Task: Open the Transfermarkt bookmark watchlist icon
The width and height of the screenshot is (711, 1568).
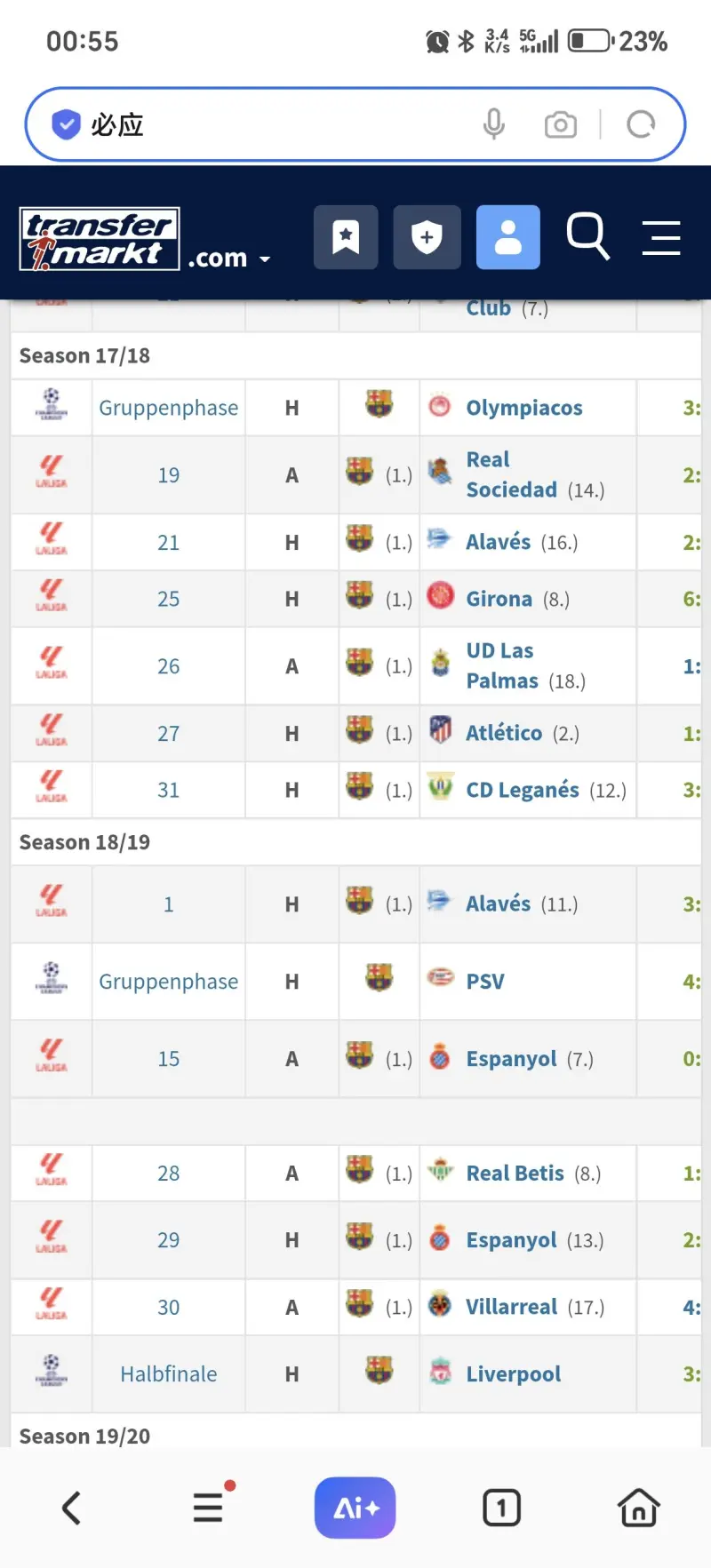Action: [x=346, y=237]
